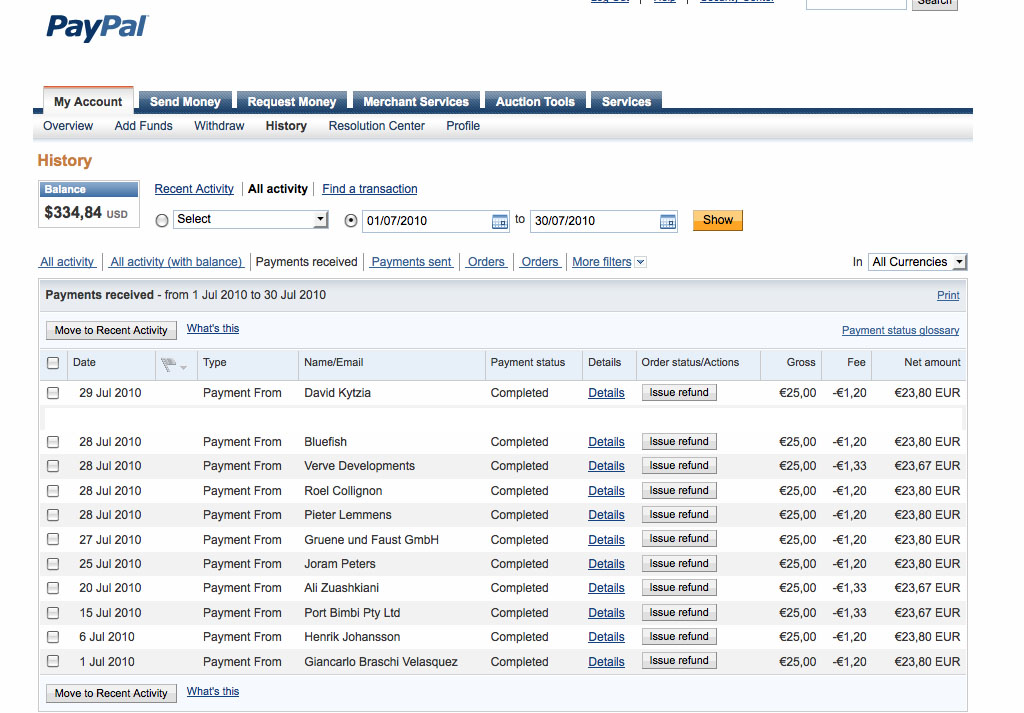Click top Move to Recent Activity button
The image size is (1024, 713).
coord(111,330)
